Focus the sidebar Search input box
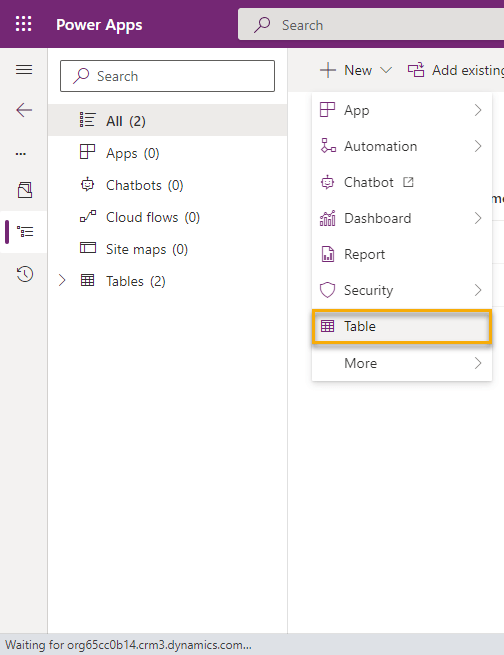504x655 pixels. point(167,76)
